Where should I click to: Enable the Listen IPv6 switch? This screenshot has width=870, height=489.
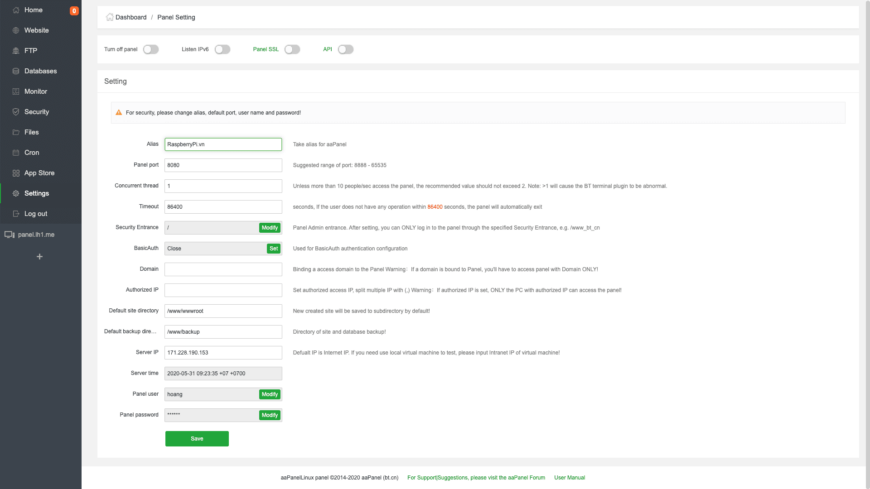click(222, 49)
